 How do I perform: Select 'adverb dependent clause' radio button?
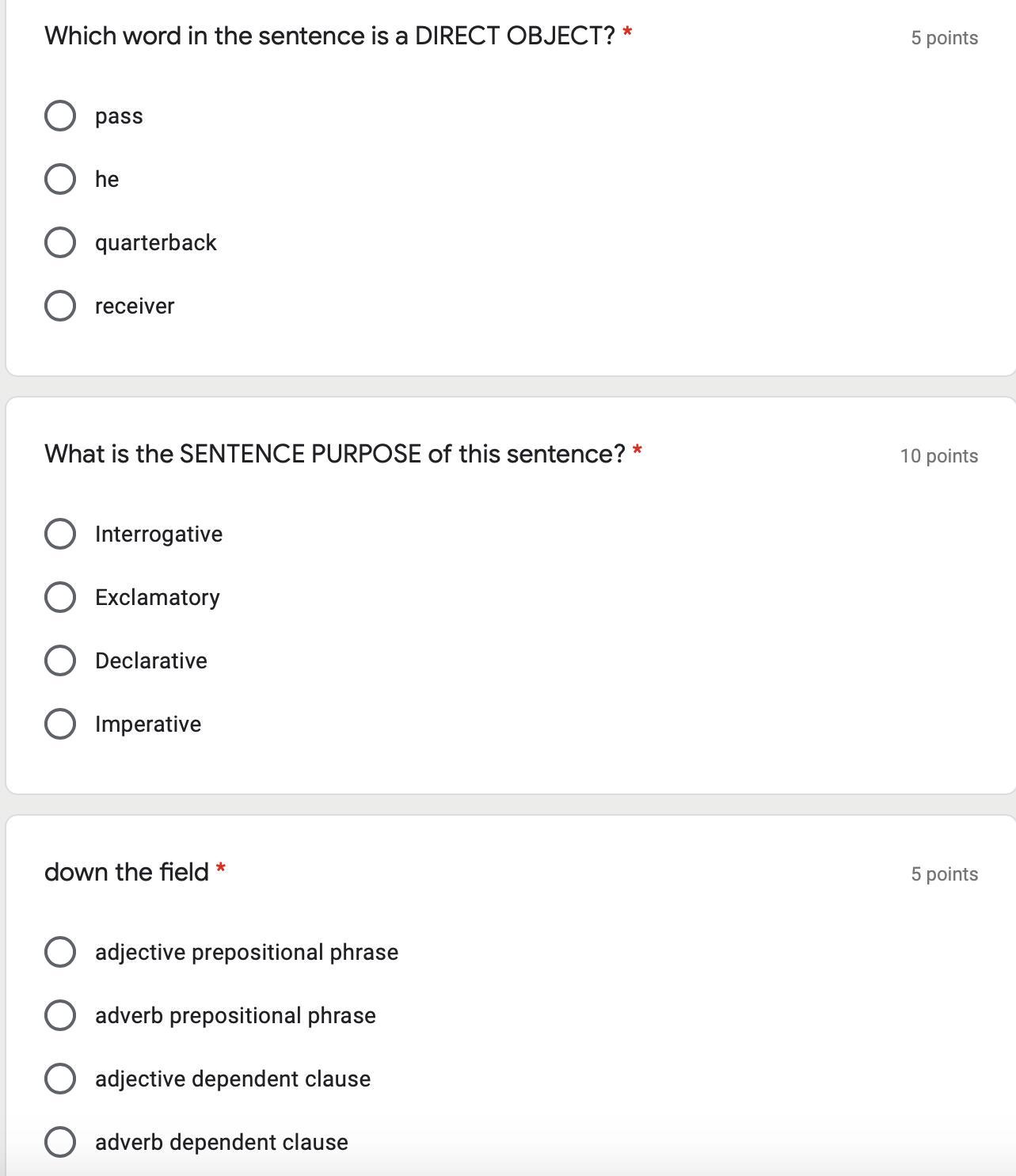pyautogui.click(x=60, y=1142)
